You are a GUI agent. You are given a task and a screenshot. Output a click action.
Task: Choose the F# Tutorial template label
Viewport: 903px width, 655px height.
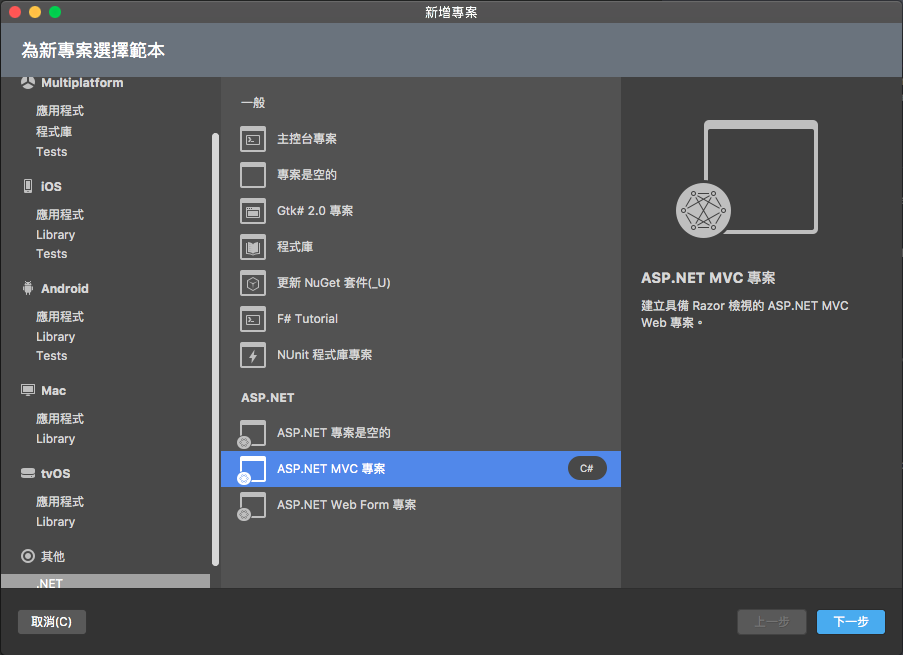click(x=308, y=319)
